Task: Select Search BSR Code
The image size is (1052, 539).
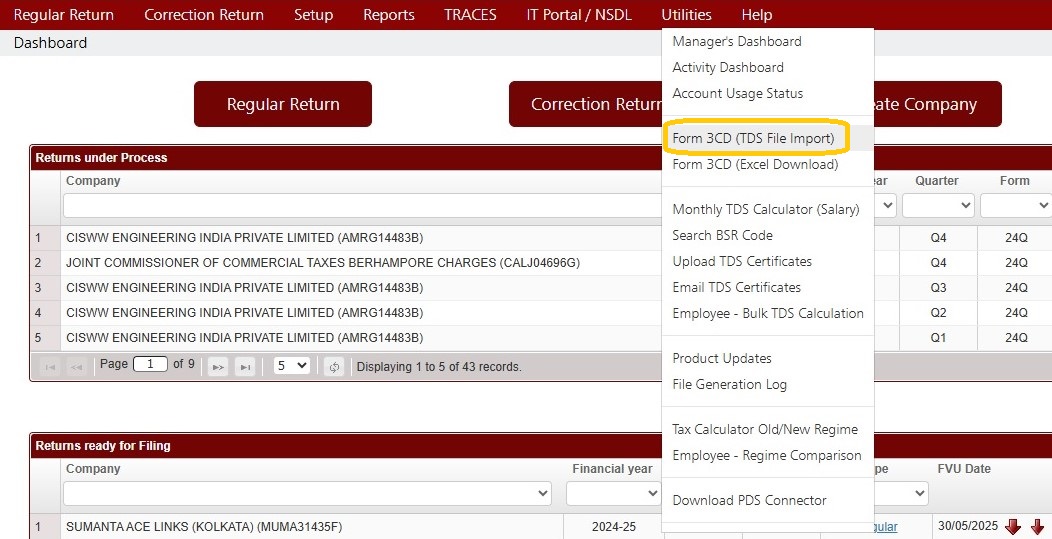Action: (x=723, y=236)
